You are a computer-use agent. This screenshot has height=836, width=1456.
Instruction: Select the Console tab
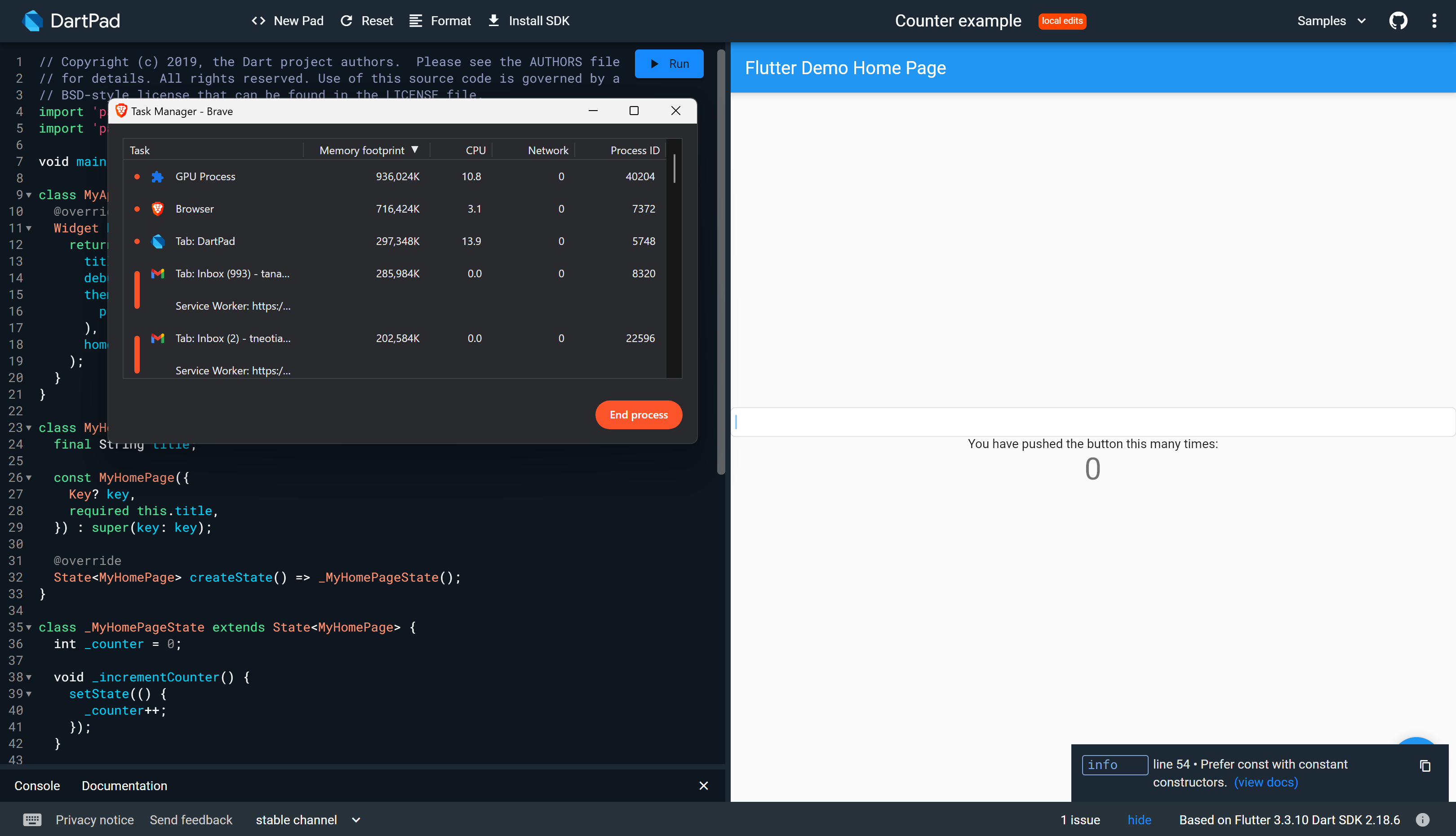(37, 786)
